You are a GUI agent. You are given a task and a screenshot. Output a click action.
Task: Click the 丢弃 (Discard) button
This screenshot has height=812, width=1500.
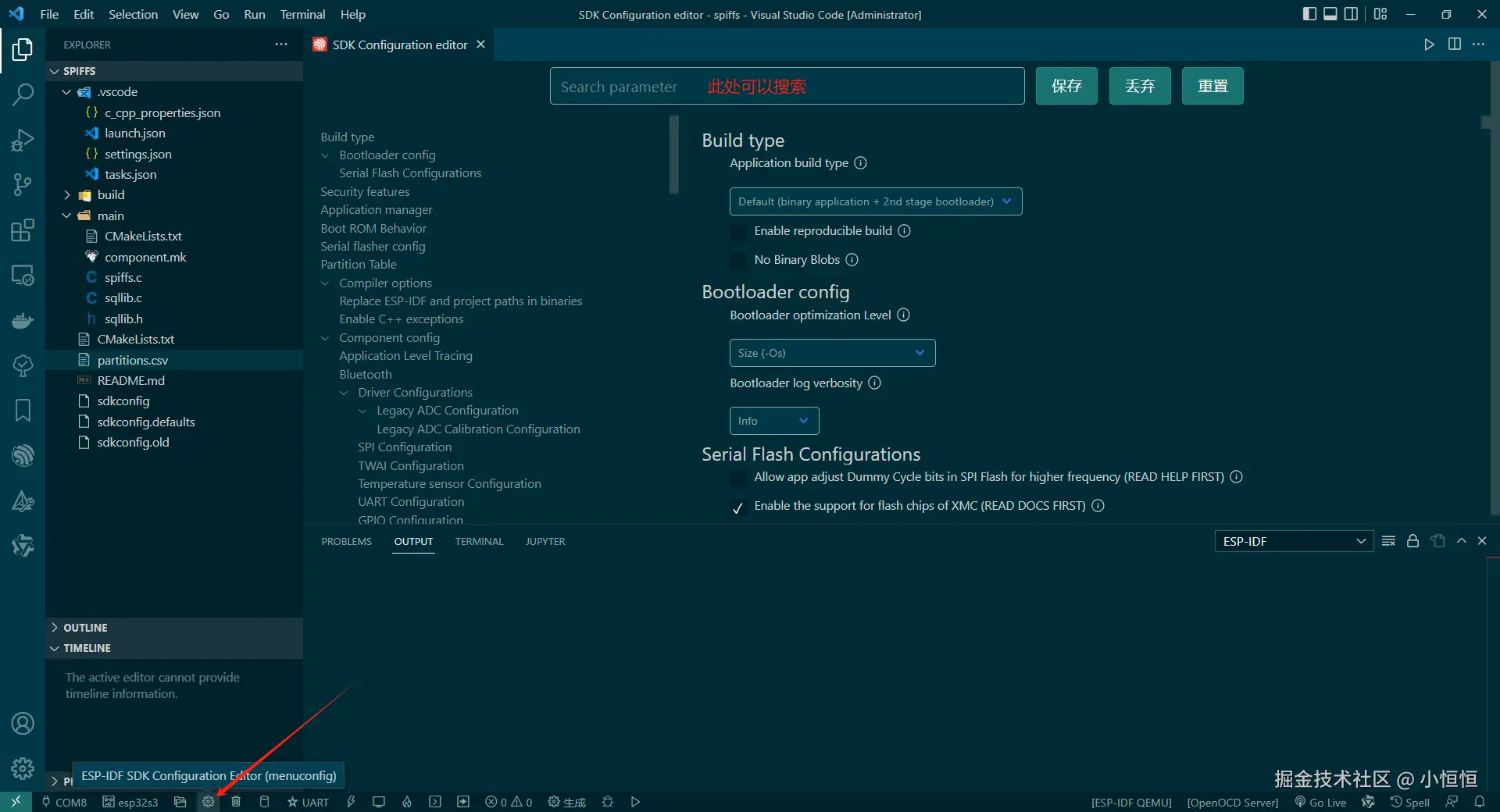1140,86
